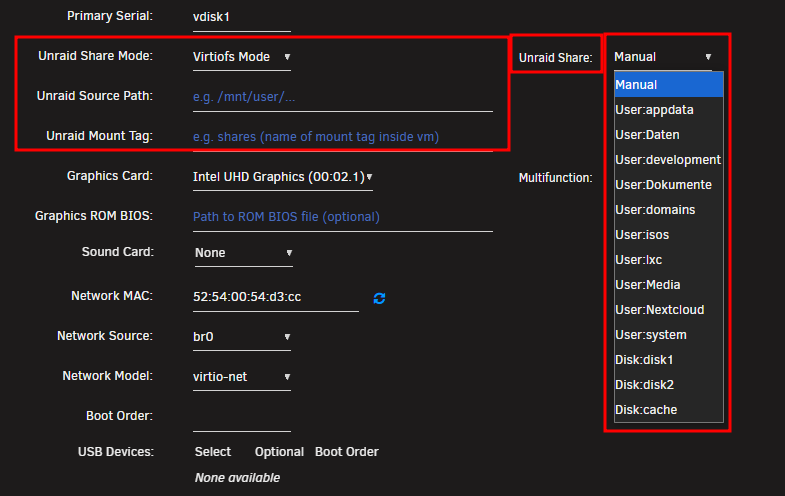
Task: Click the Graphics ROM BIOS path field
Action: [343, 217]
